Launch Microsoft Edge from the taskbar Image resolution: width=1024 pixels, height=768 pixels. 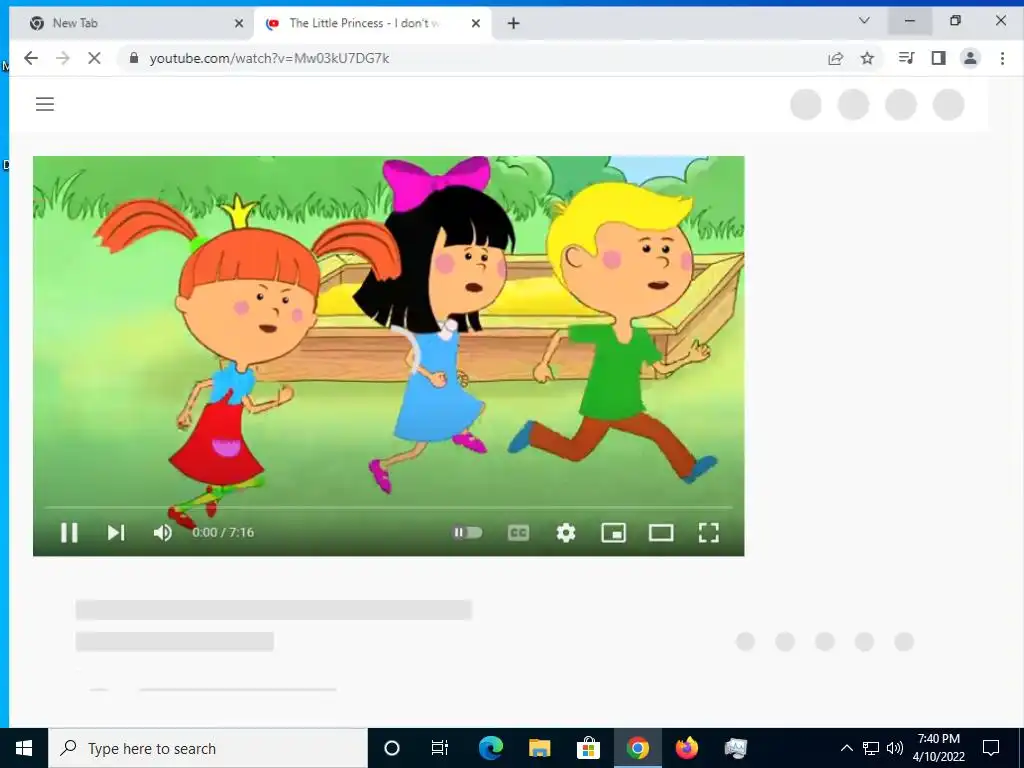pos(490,748)
